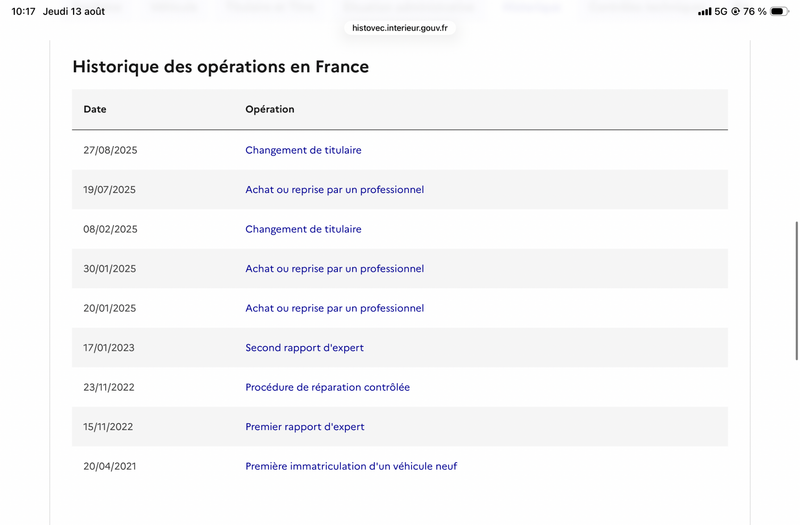Tap the 76 % battery percentage
Screen dimensions: 800x525
pyautogui.click(x=755, y=11)
